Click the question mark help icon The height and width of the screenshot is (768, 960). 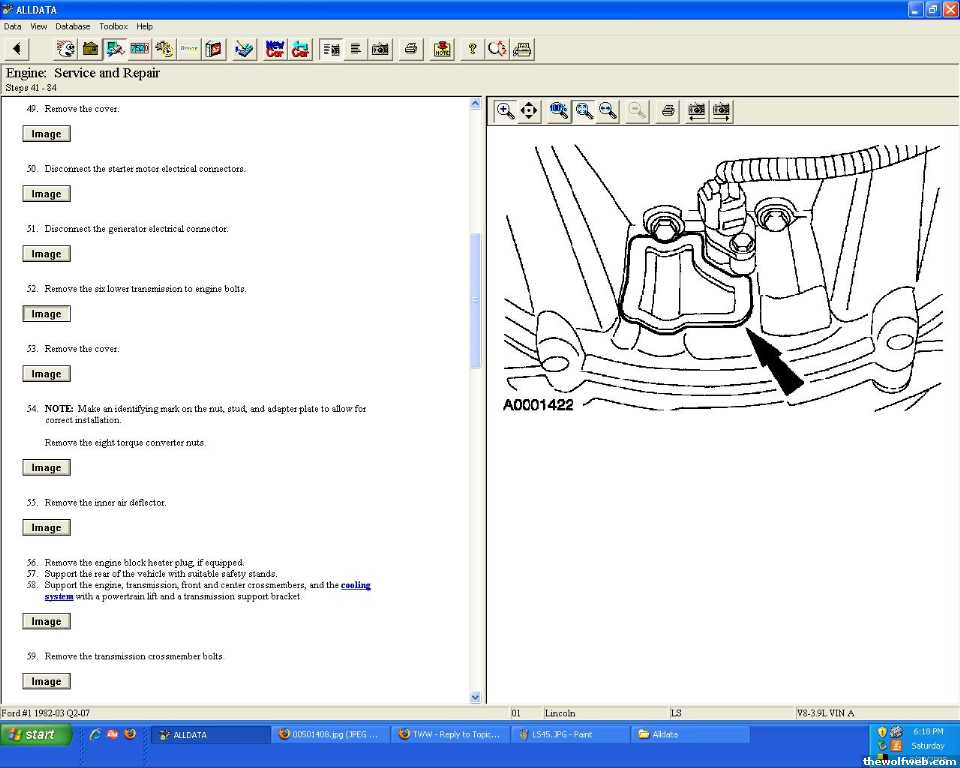472,48
